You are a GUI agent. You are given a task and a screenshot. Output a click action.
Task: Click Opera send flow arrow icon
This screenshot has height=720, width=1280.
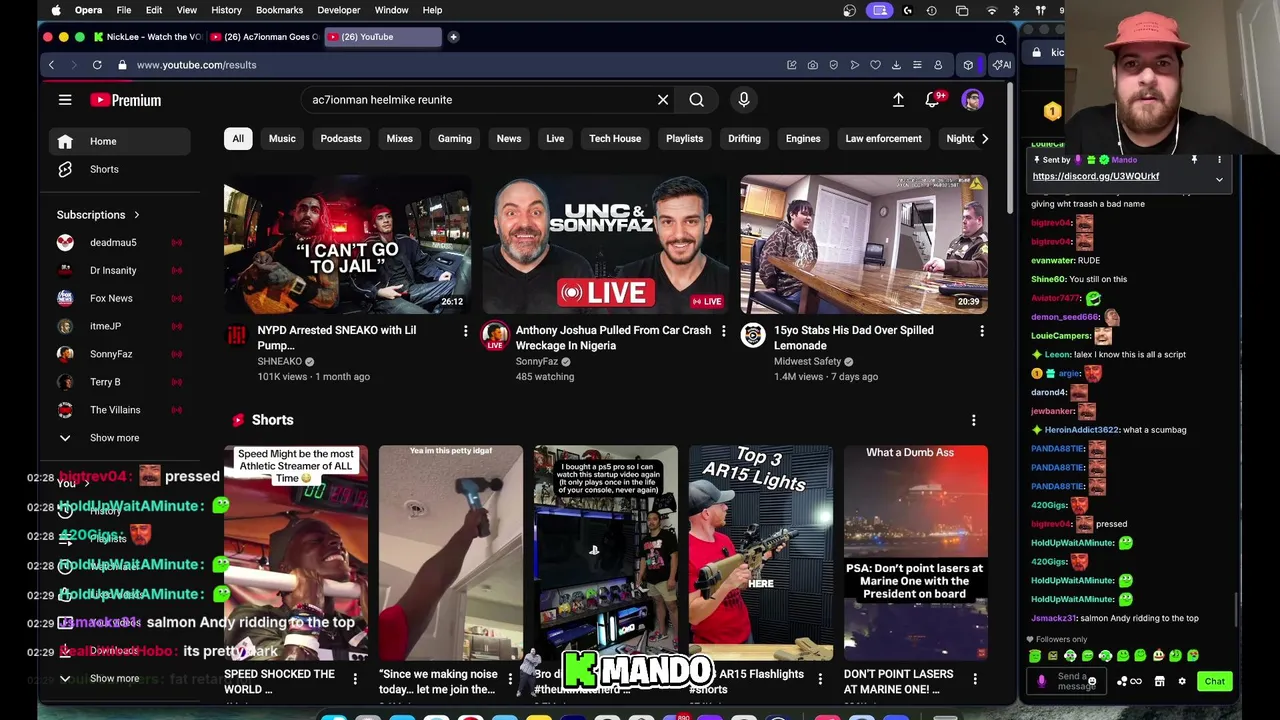click(854, 65)
